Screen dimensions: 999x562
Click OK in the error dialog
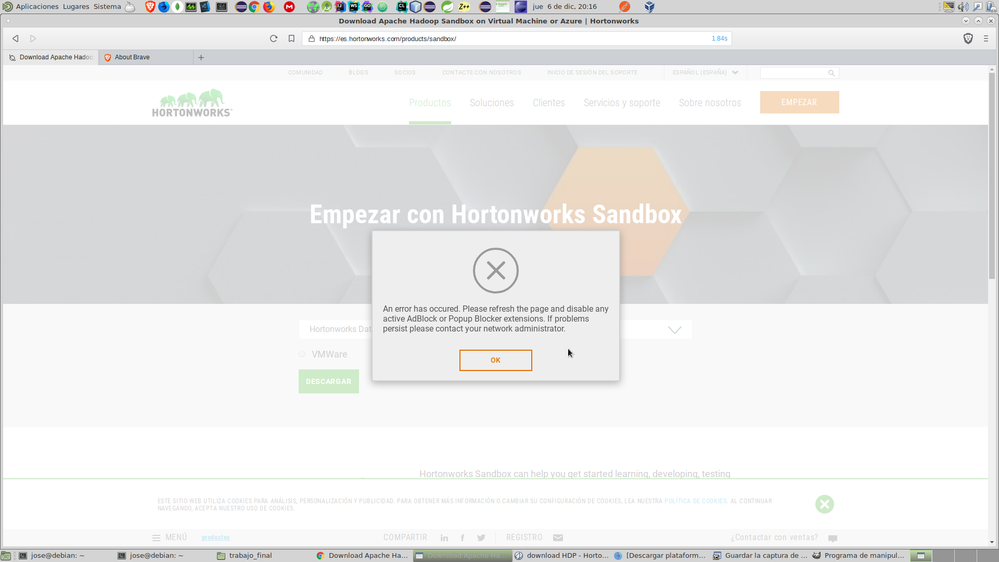495,360
